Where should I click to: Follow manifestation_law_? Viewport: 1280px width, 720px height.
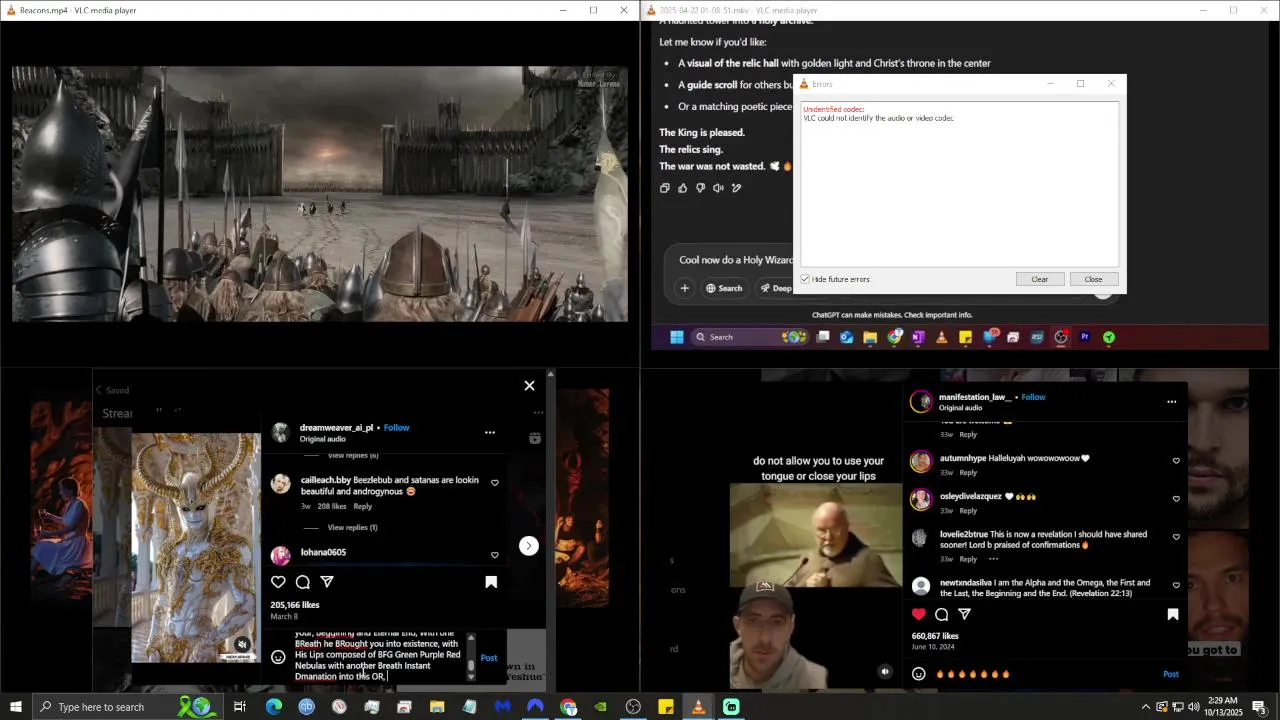pyautogui.click(x=1033, y=397)
